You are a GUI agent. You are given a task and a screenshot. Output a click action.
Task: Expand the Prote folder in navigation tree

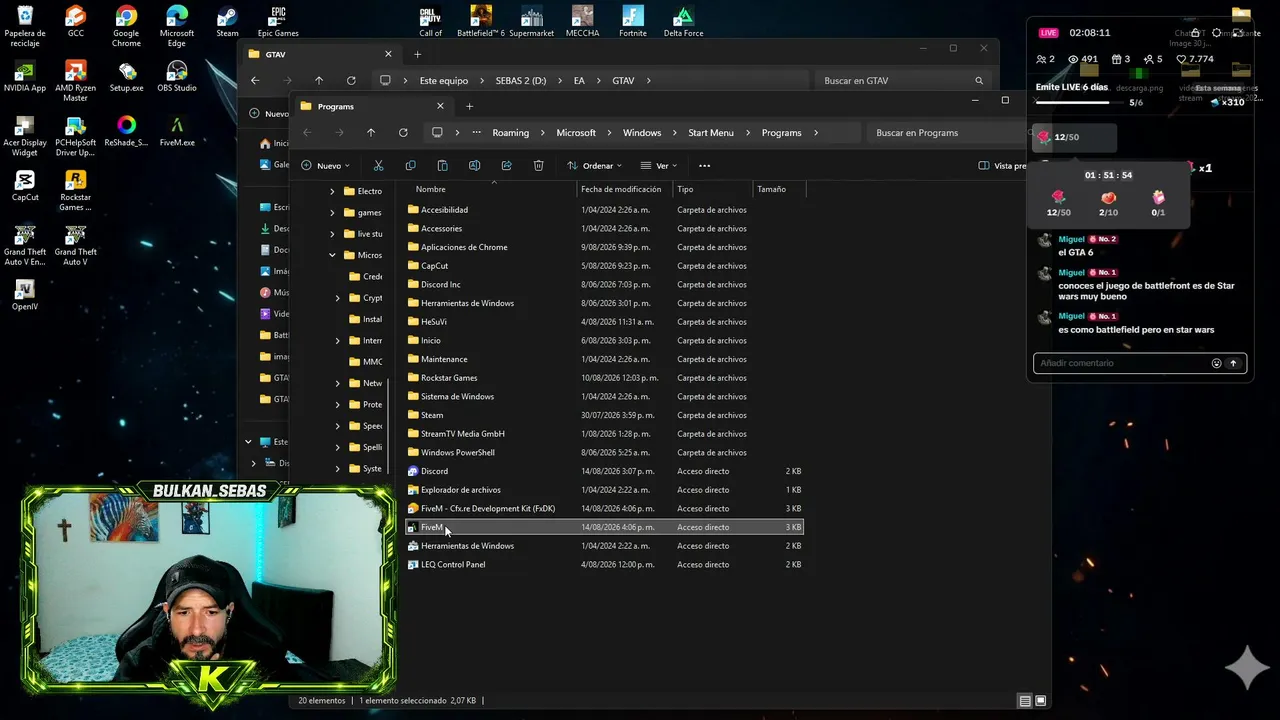(x=337, y=405)
